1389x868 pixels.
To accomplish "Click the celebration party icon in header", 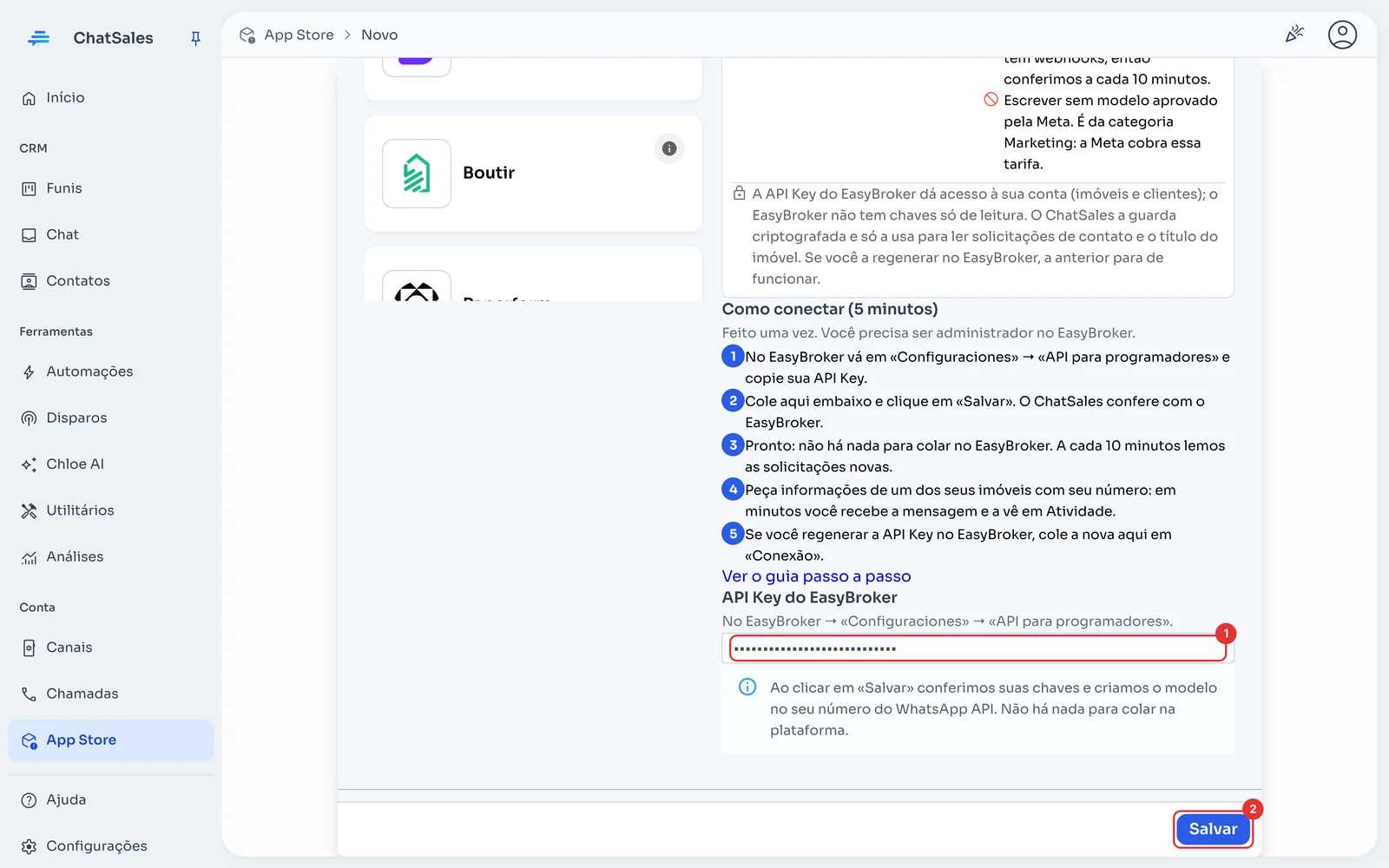I will (x=1294, y=35).
